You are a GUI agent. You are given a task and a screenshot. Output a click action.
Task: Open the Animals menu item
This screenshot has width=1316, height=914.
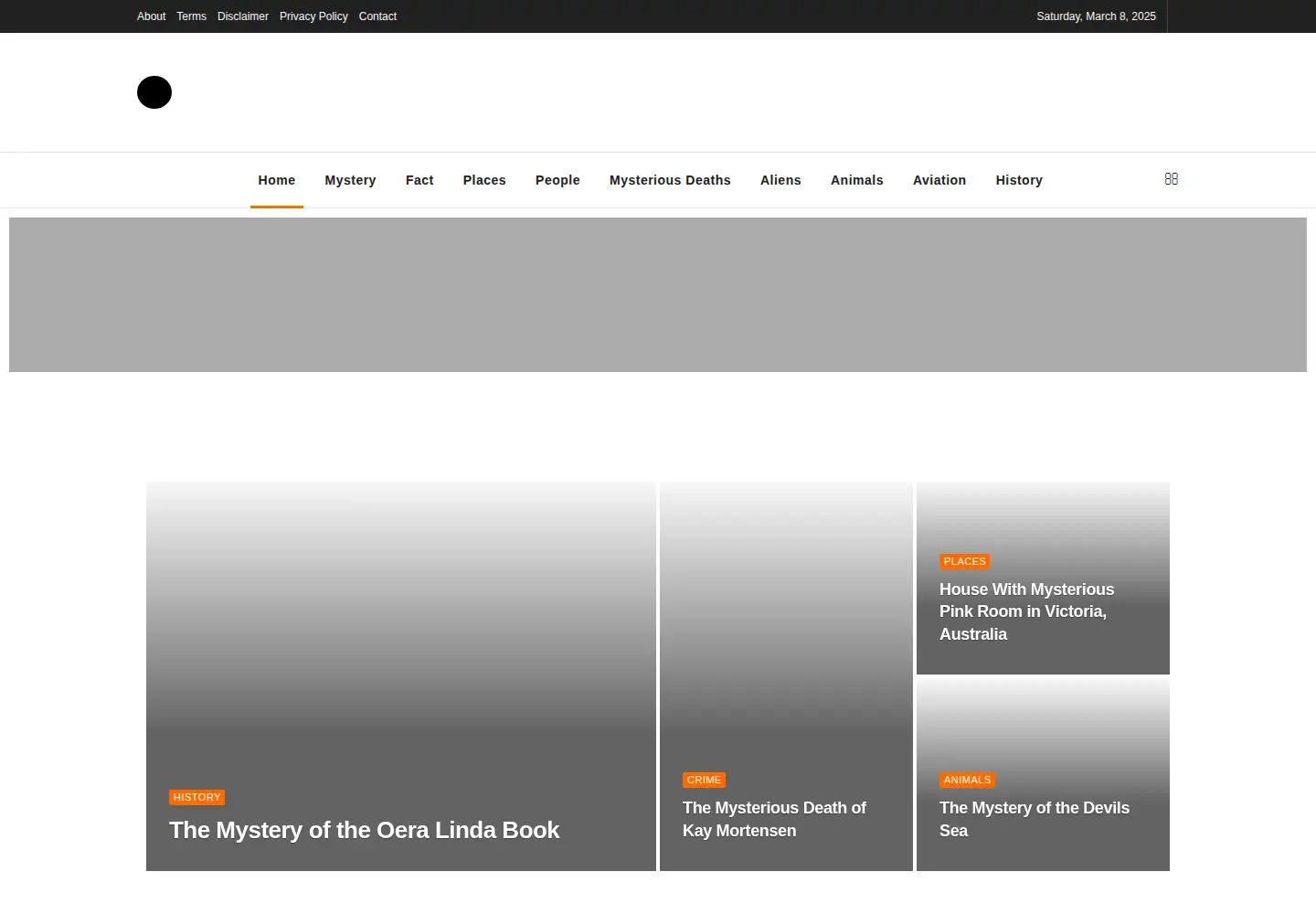[x=857, y=180]
